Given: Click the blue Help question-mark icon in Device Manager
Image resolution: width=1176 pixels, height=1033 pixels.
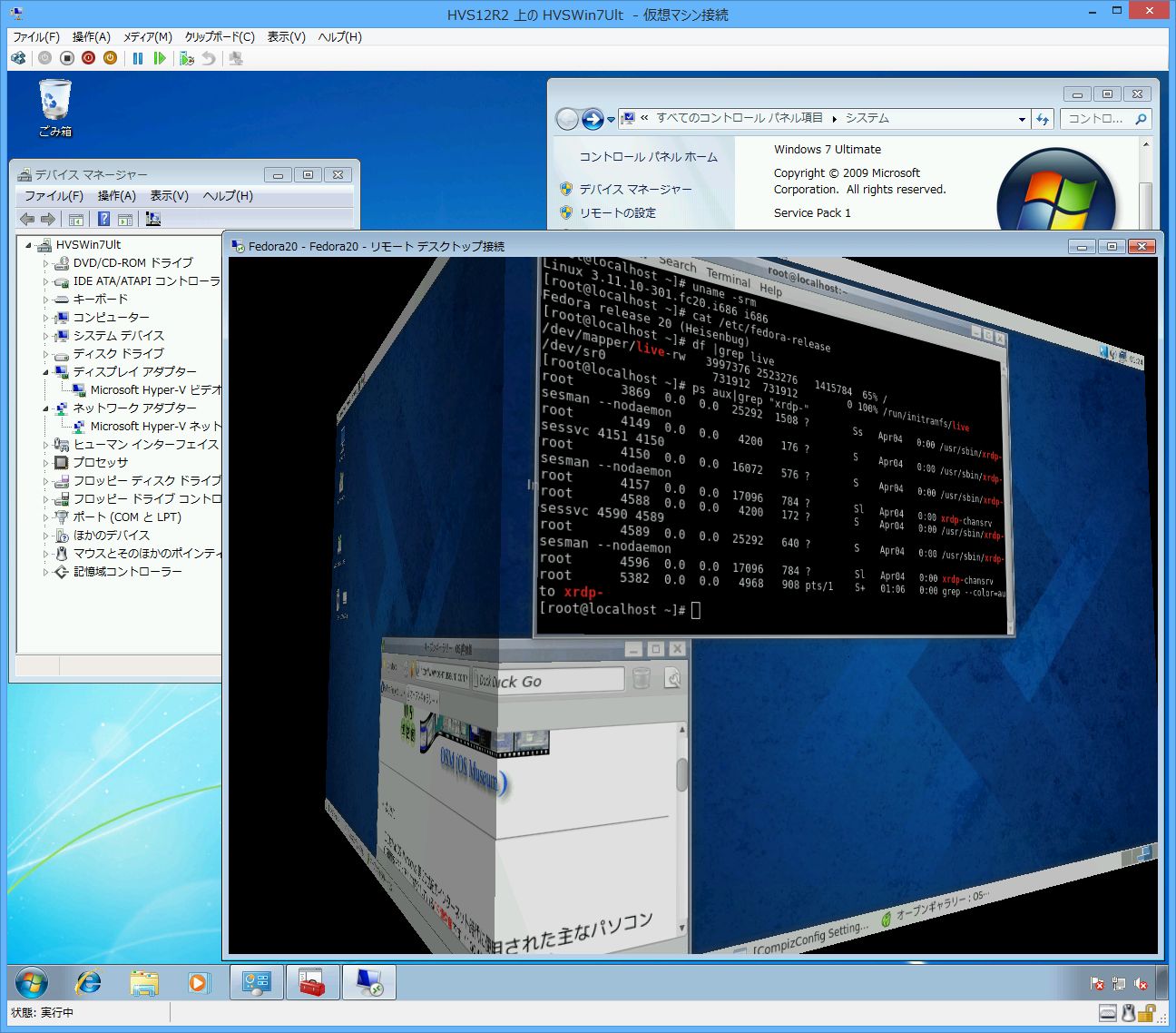Looking at the screenshot, I should coord(103,219).
